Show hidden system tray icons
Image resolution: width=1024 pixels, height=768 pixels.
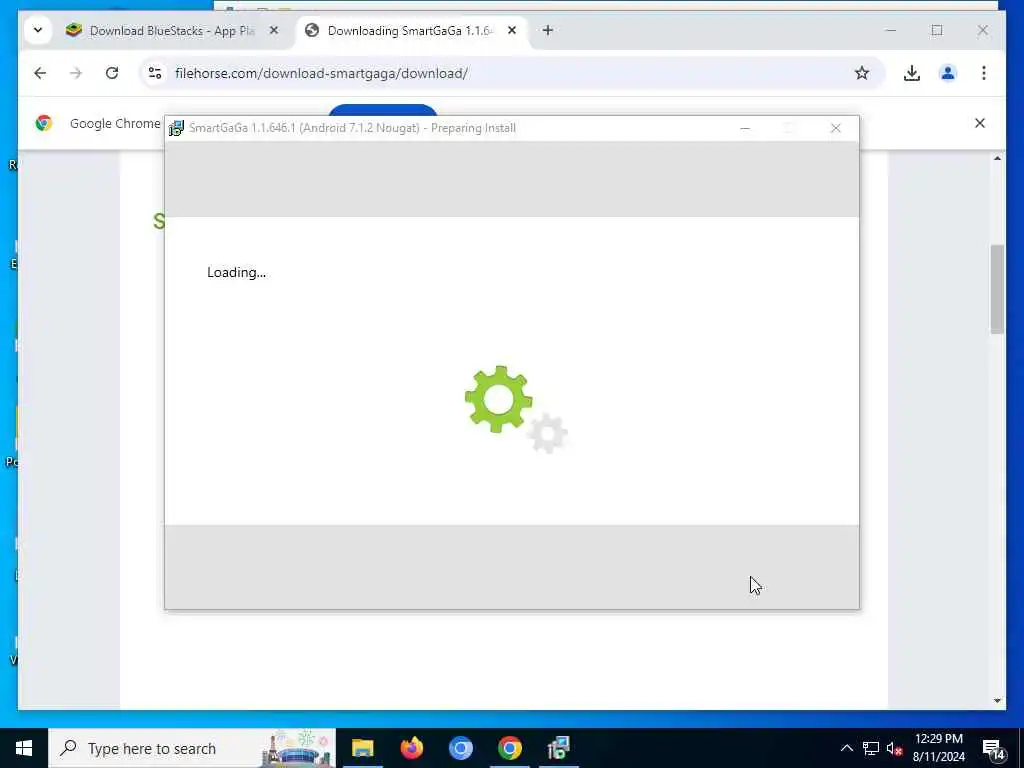[x=846, y=748]
